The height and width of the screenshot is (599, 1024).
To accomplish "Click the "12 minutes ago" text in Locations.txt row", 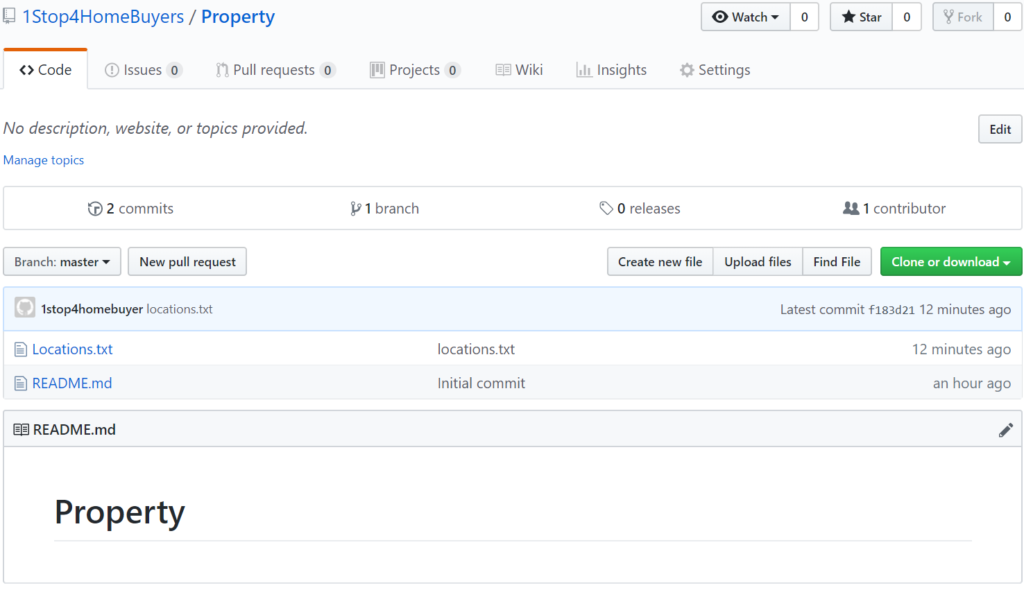I will click(x=961, y=349).
